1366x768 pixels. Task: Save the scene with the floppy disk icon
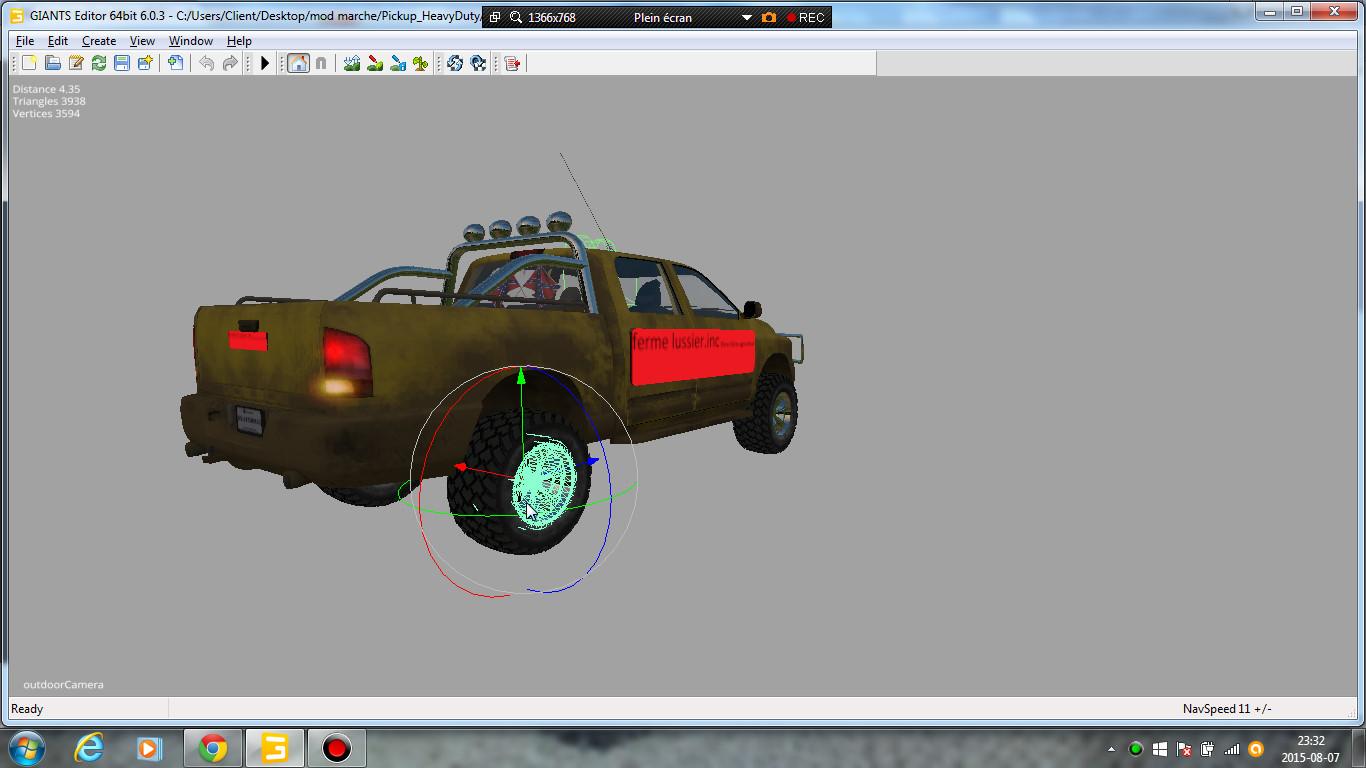pos(122,63)
